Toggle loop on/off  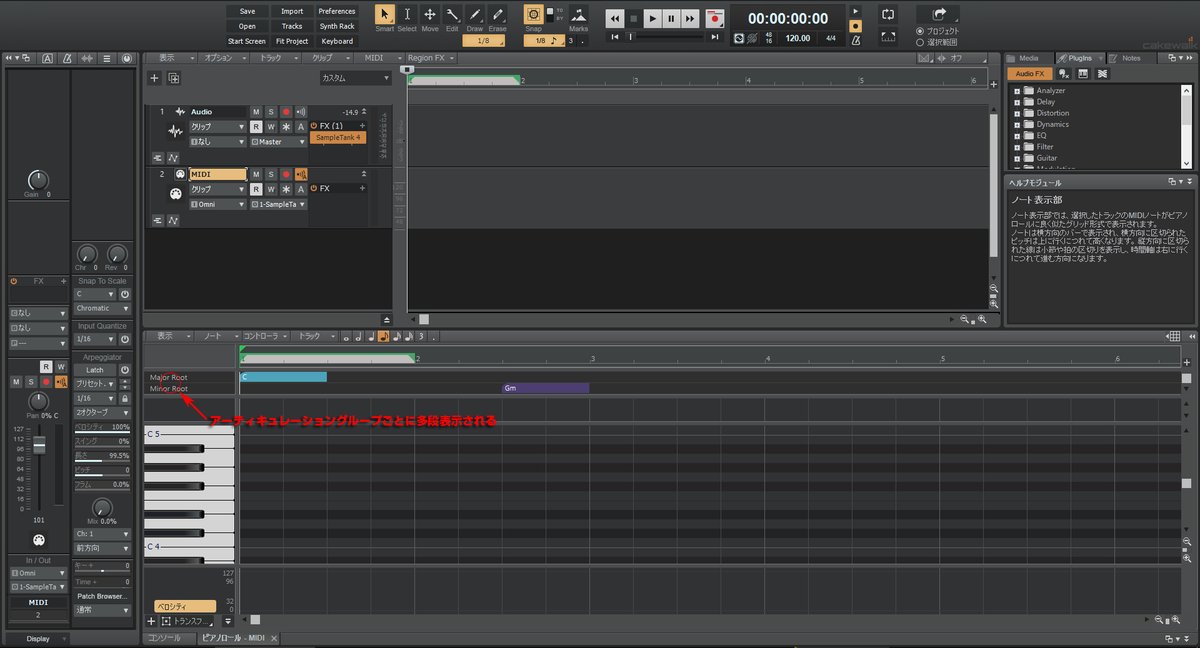[888, 15]
